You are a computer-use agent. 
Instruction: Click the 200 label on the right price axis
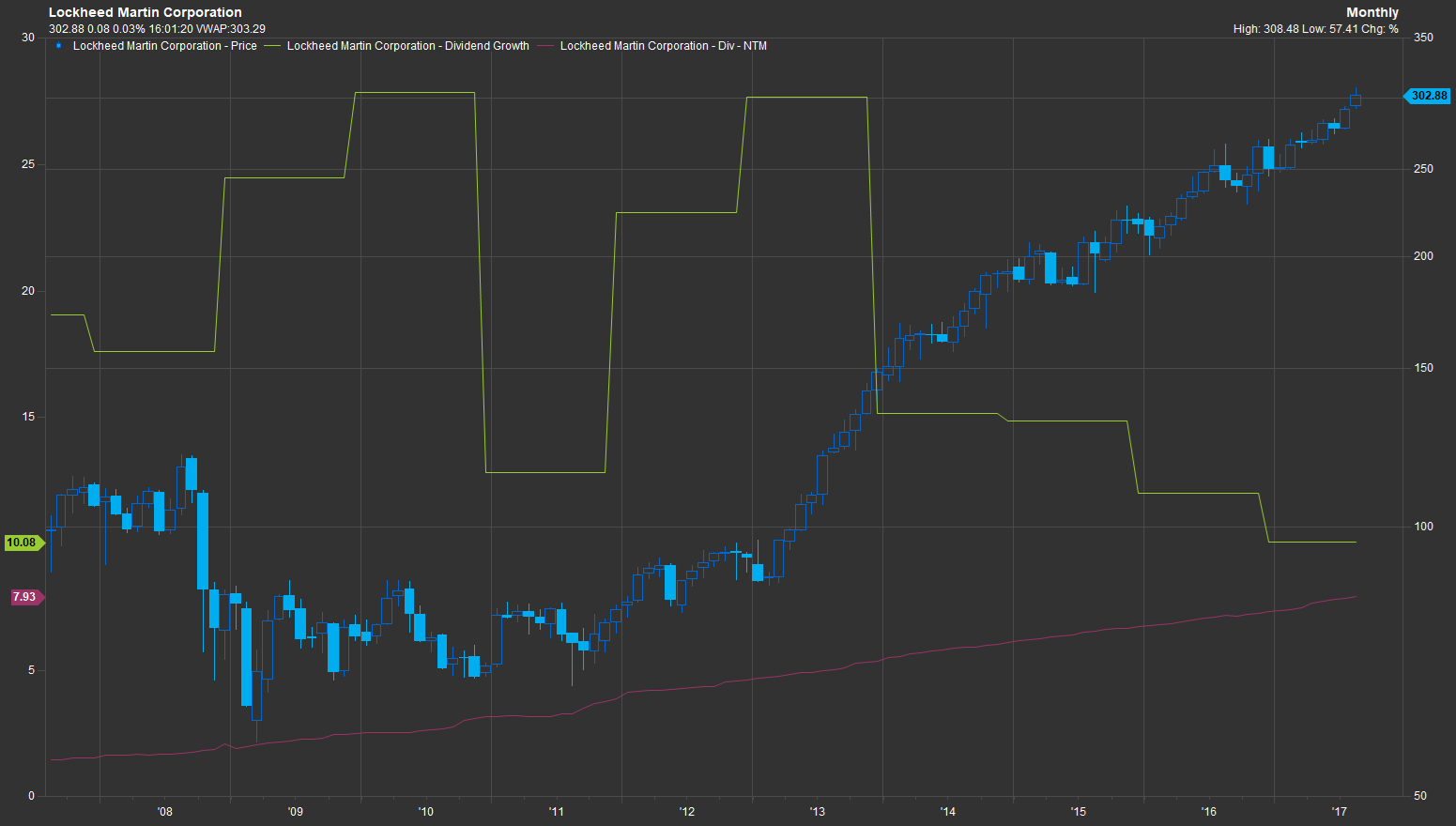click(1423, 256)
